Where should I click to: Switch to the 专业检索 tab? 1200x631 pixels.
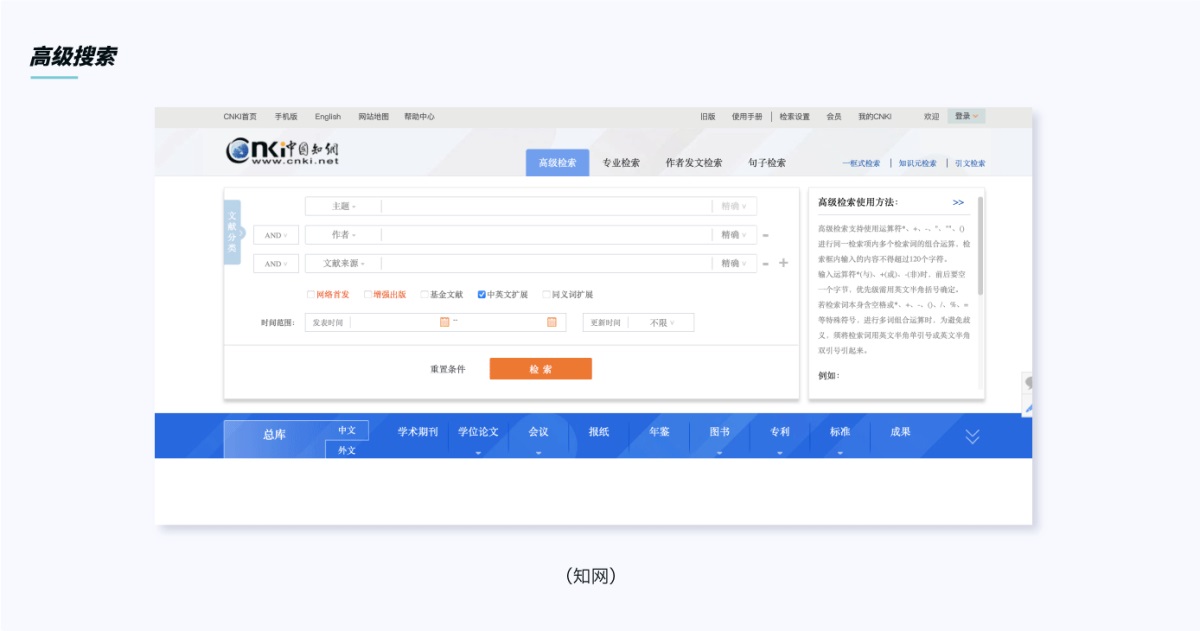click(621, 163)
